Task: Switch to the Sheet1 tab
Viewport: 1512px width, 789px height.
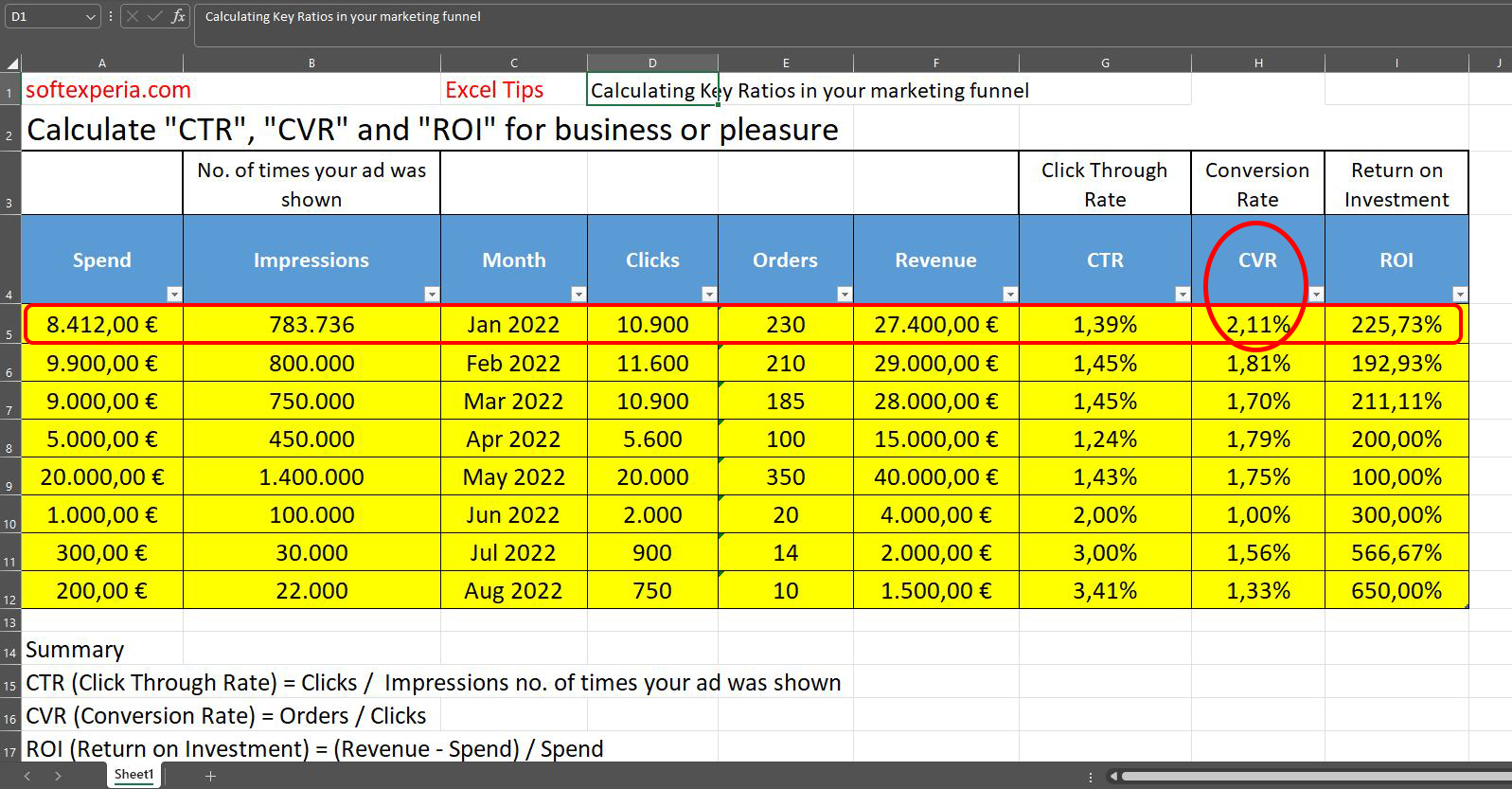Action: coord(133,775)
